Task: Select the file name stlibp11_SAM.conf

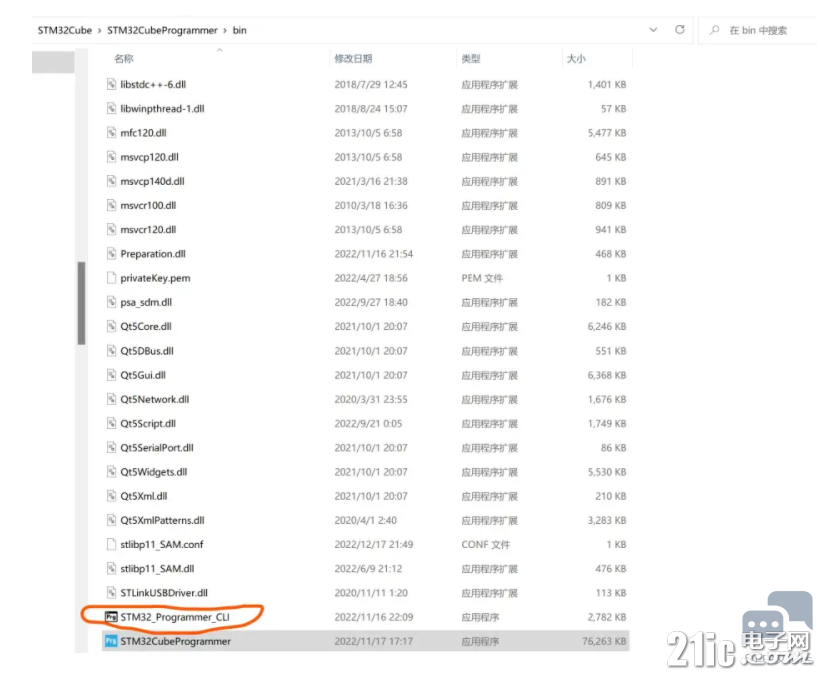Action: 162,544
